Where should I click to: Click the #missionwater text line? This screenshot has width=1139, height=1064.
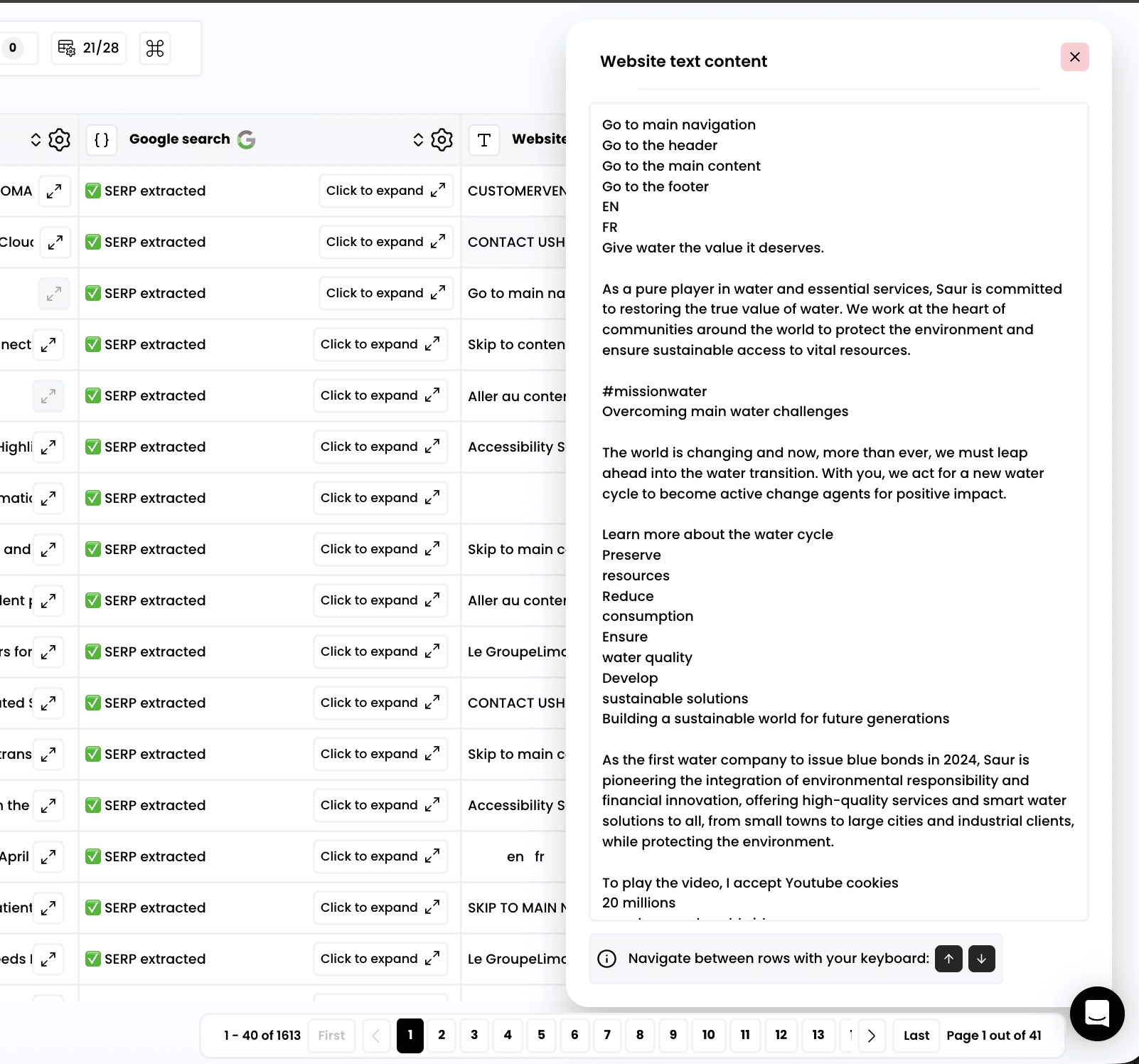(654, 391)
